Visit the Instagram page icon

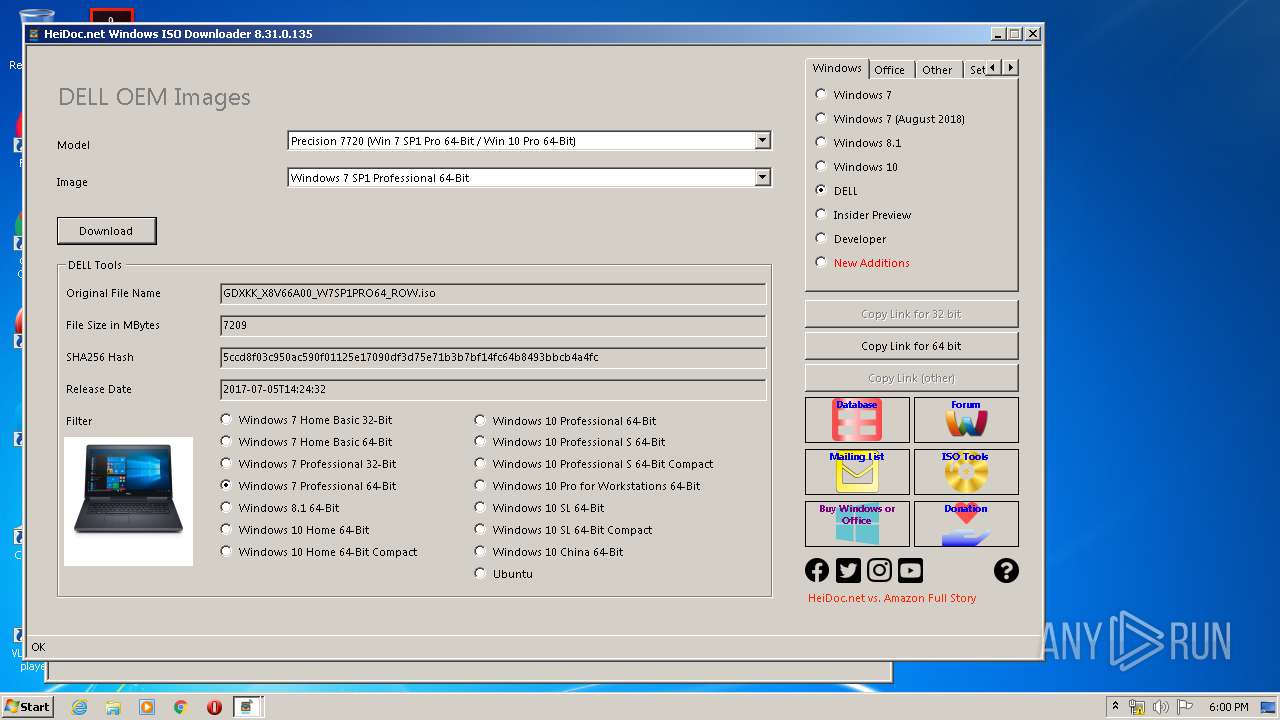click(879, 570)
